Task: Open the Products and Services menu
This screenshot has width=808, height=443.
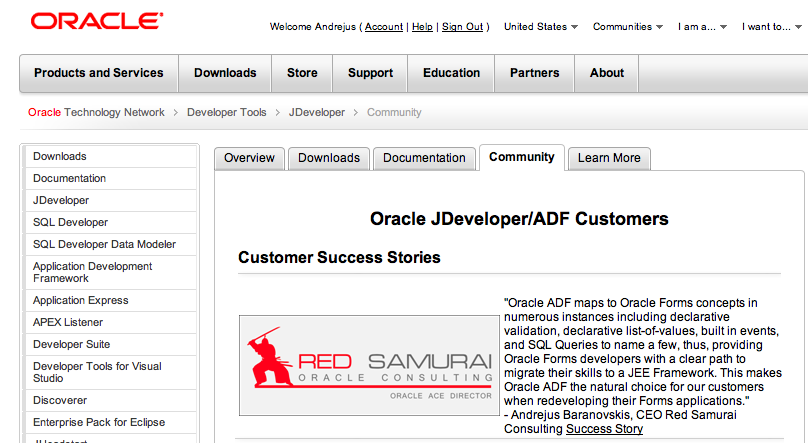Action: [x=99, y=73]
